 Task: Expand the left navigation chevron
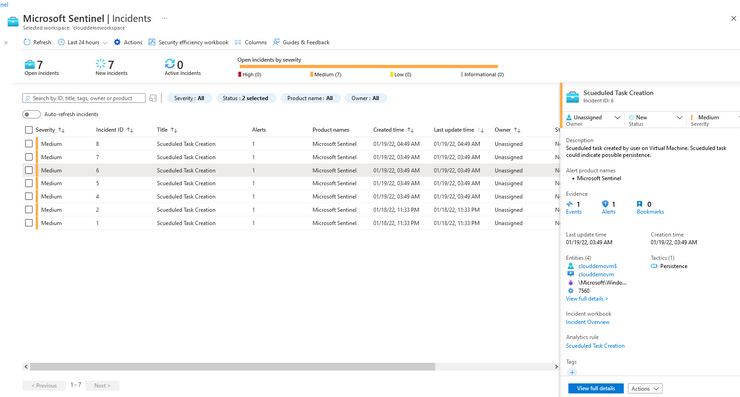point(6,42)
